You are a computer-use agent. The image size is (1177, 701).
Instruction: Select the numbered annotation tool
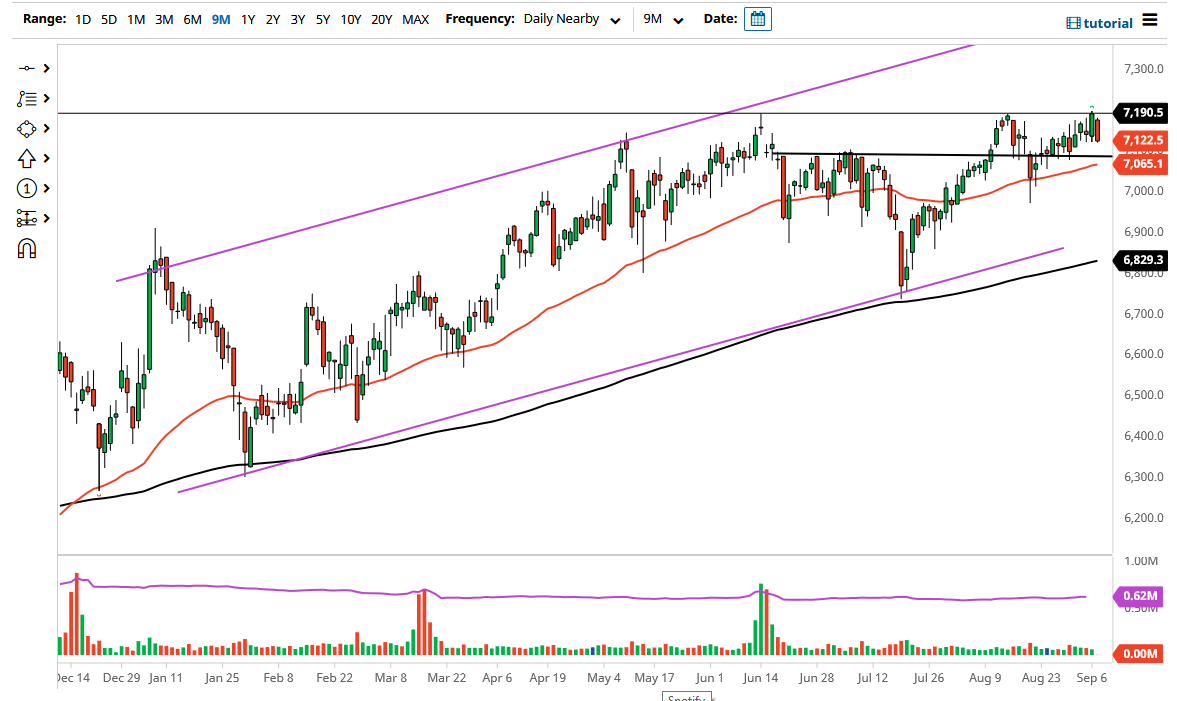click(x=28, y=188)
